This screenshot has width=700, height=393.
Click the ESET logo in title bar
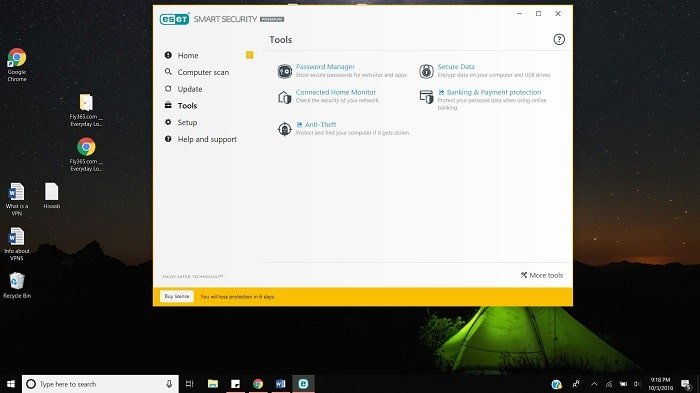coord(175,19)
